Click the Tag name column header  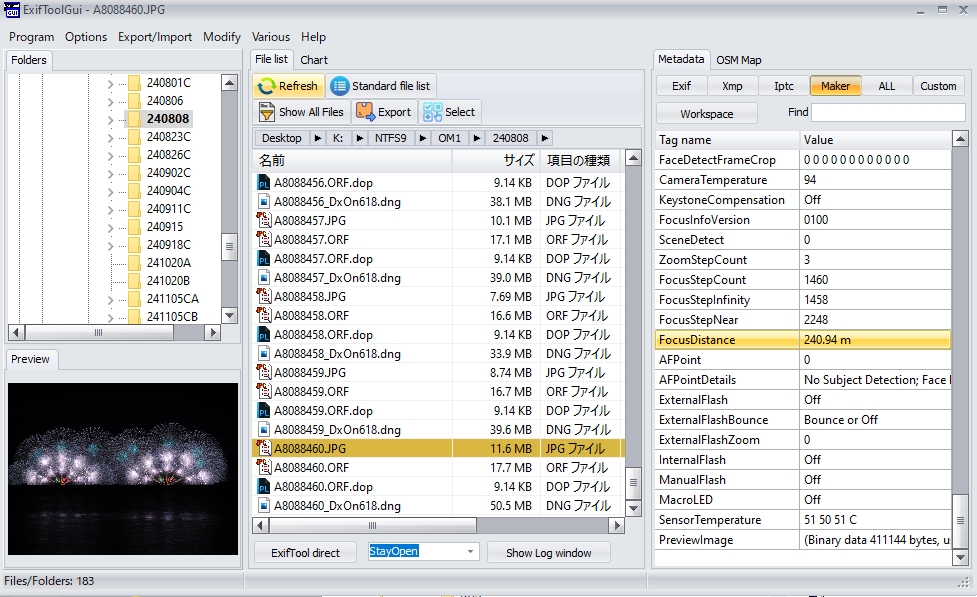(x=727, y=140)
